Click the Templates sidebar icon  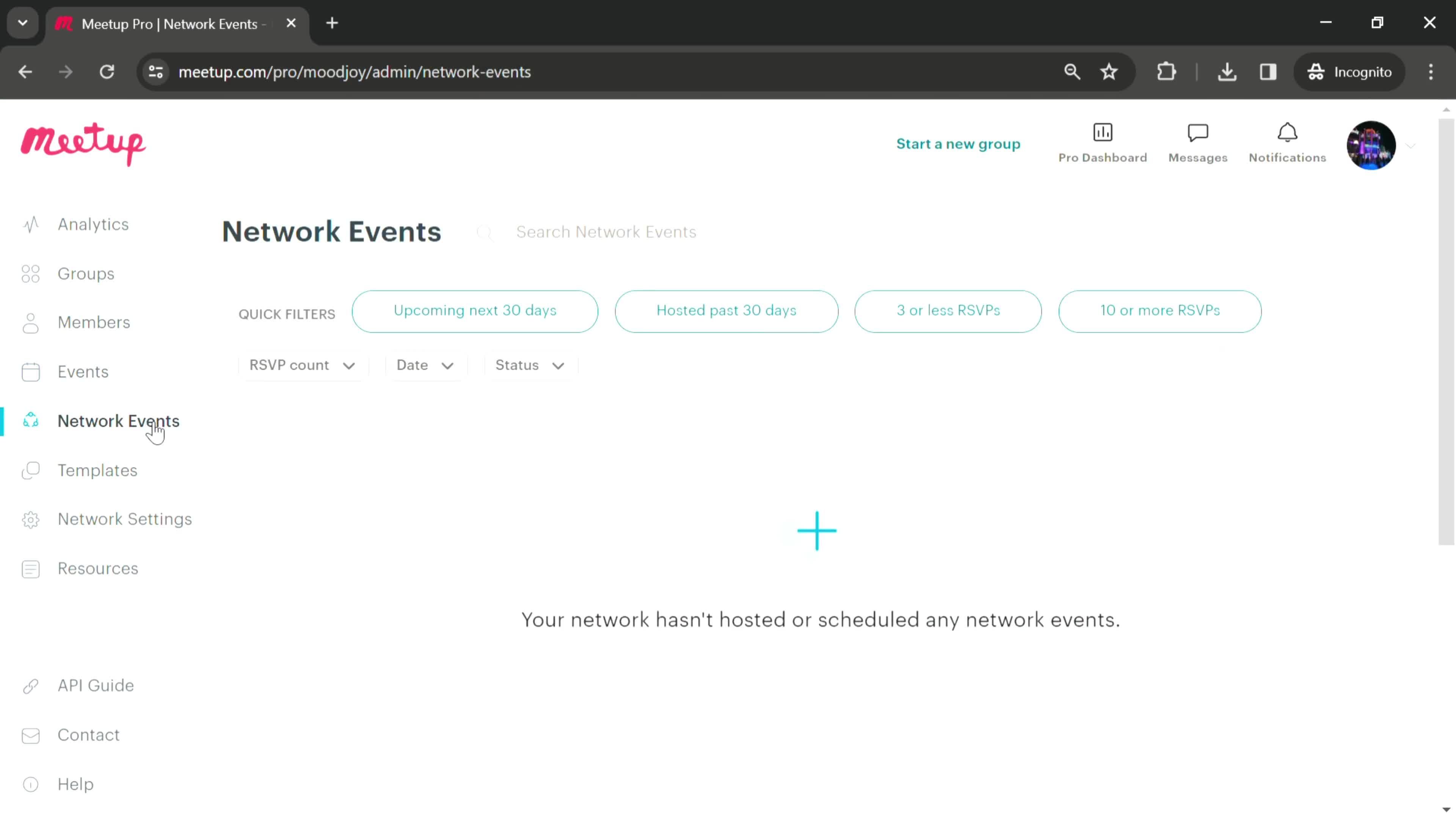point(30,470)
